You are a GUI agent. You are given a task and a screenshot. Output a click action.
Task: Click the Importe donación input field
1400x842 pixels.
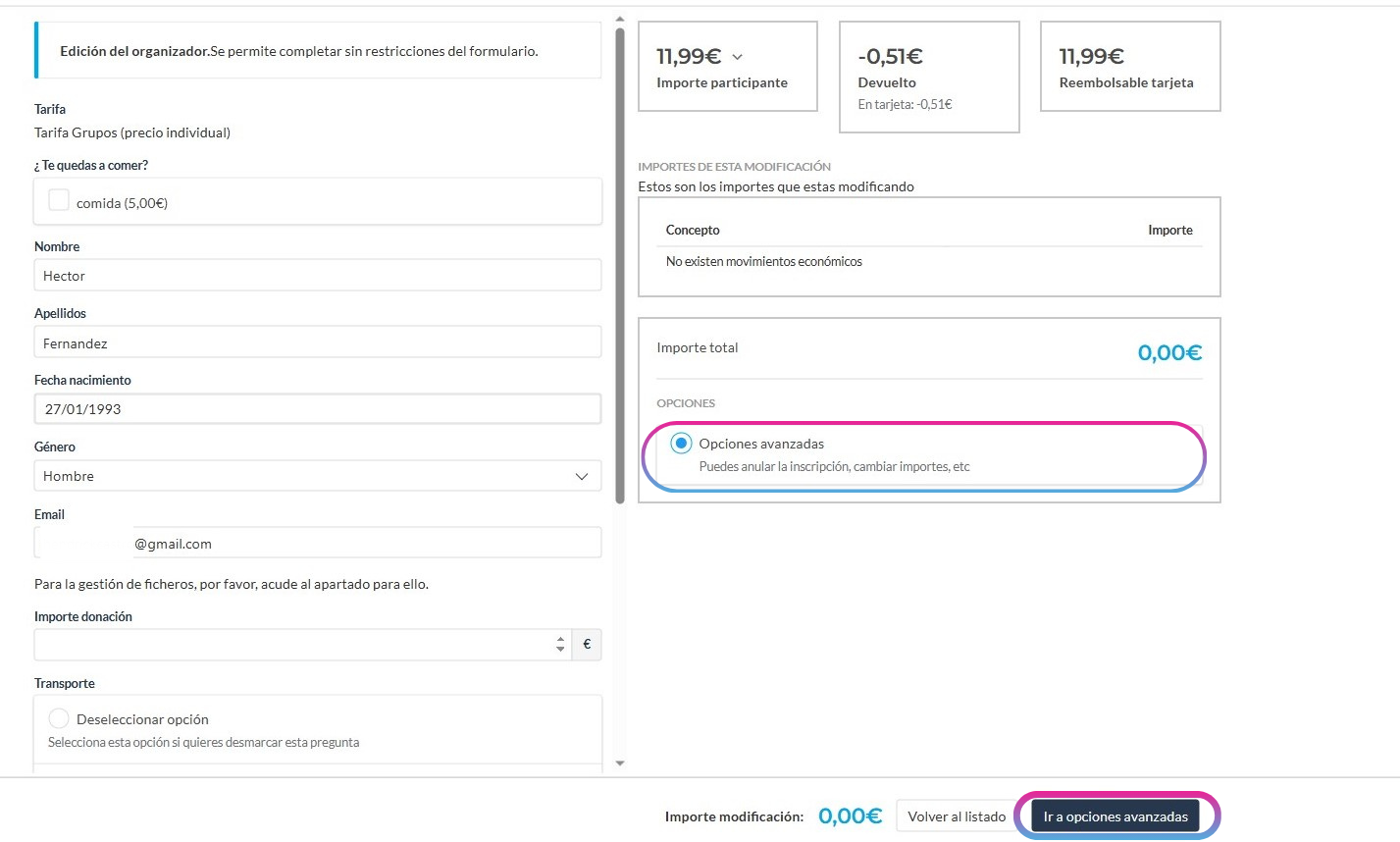pyautogui.click(x=303, y=645)
